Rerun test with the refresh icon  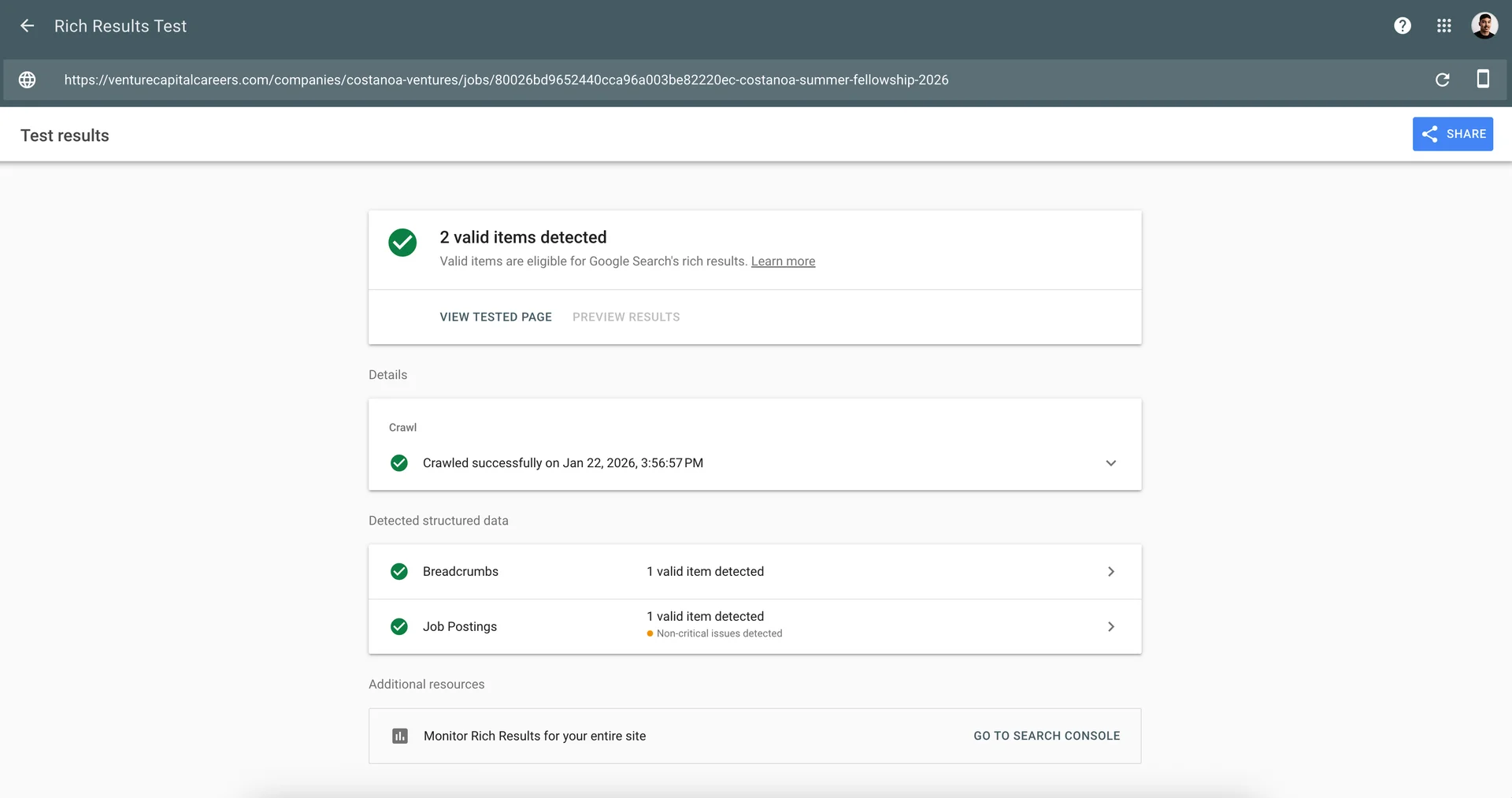[1442, 80]
